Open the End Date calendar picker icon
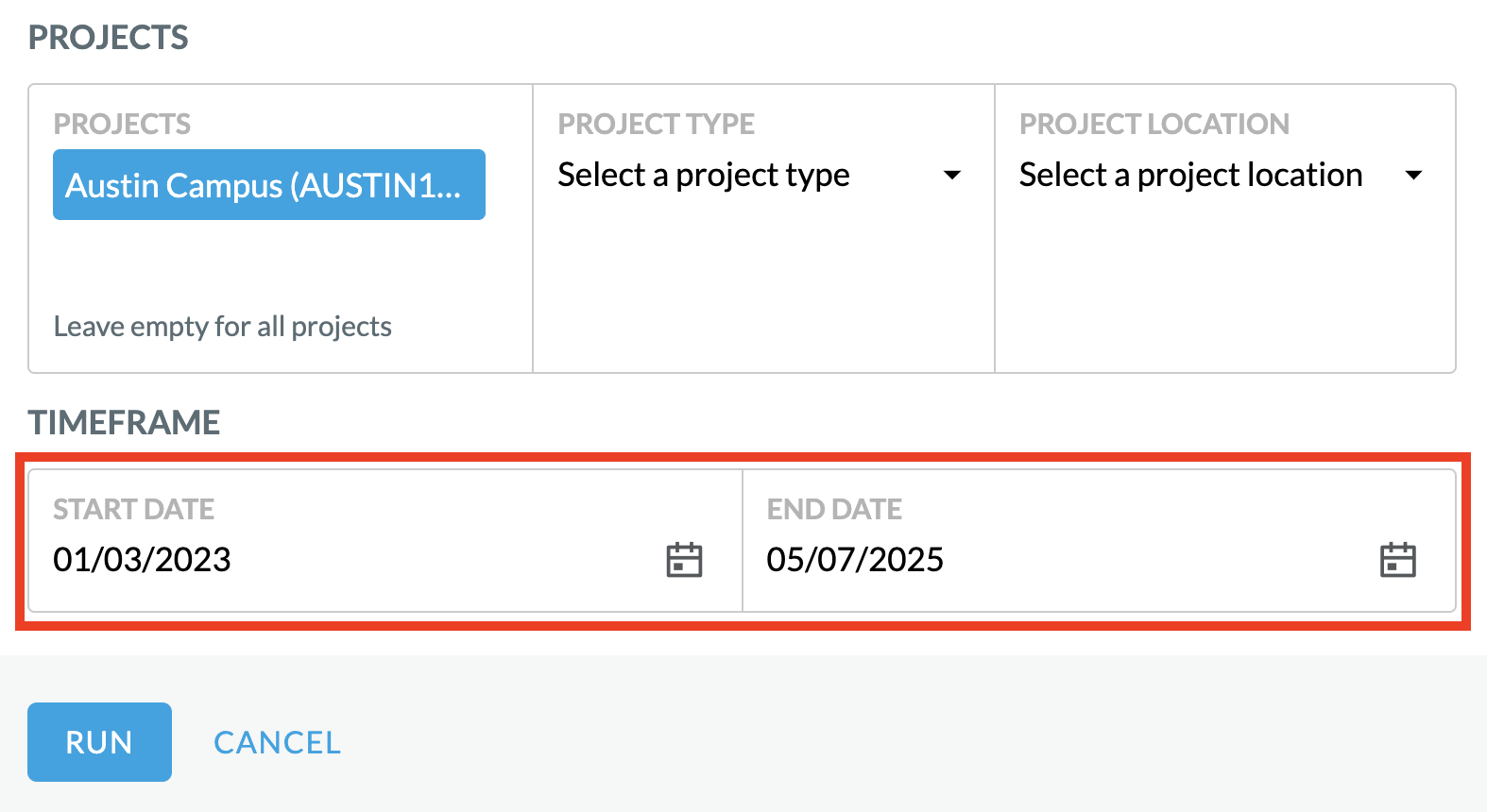 coord(1397,560)
